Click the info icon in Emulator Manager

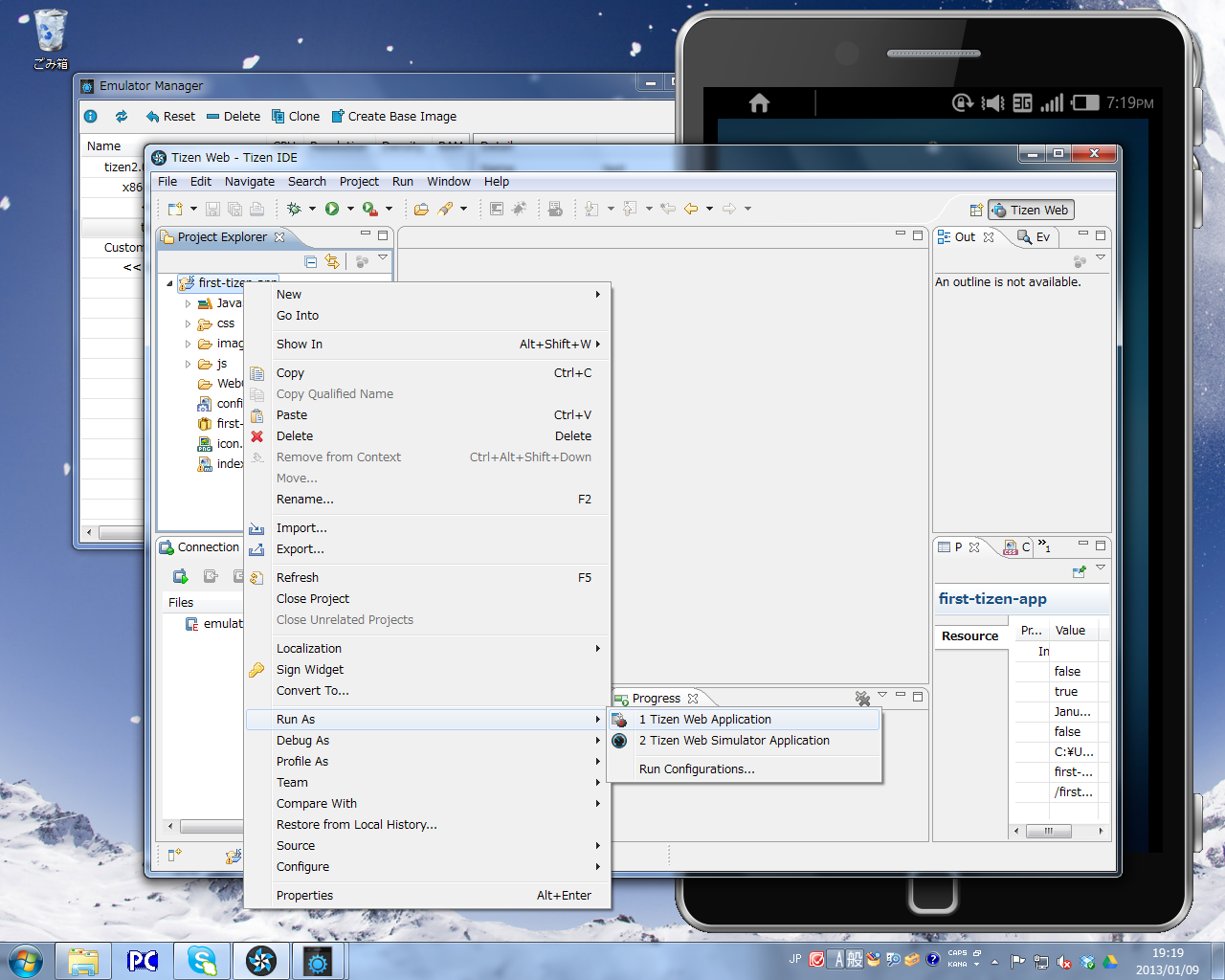tap(91, 117)
